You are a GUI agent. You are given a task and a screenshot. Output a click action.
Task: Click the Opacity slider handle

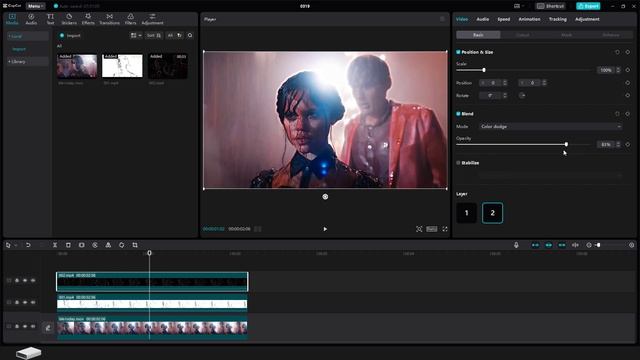566,144
